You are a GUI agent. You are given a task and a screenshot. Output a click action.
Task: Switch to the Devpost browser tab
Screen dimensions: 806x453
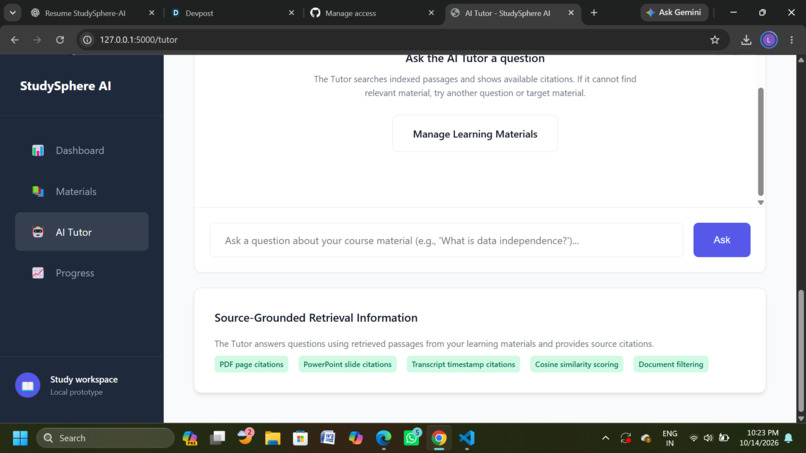click(199, 13)
